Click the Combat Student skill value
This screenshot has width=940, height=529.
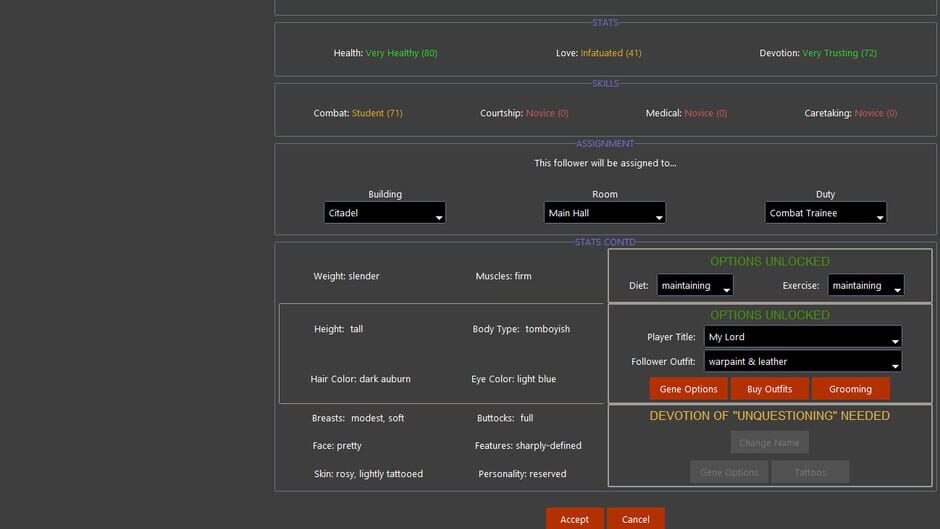point(377,113)
